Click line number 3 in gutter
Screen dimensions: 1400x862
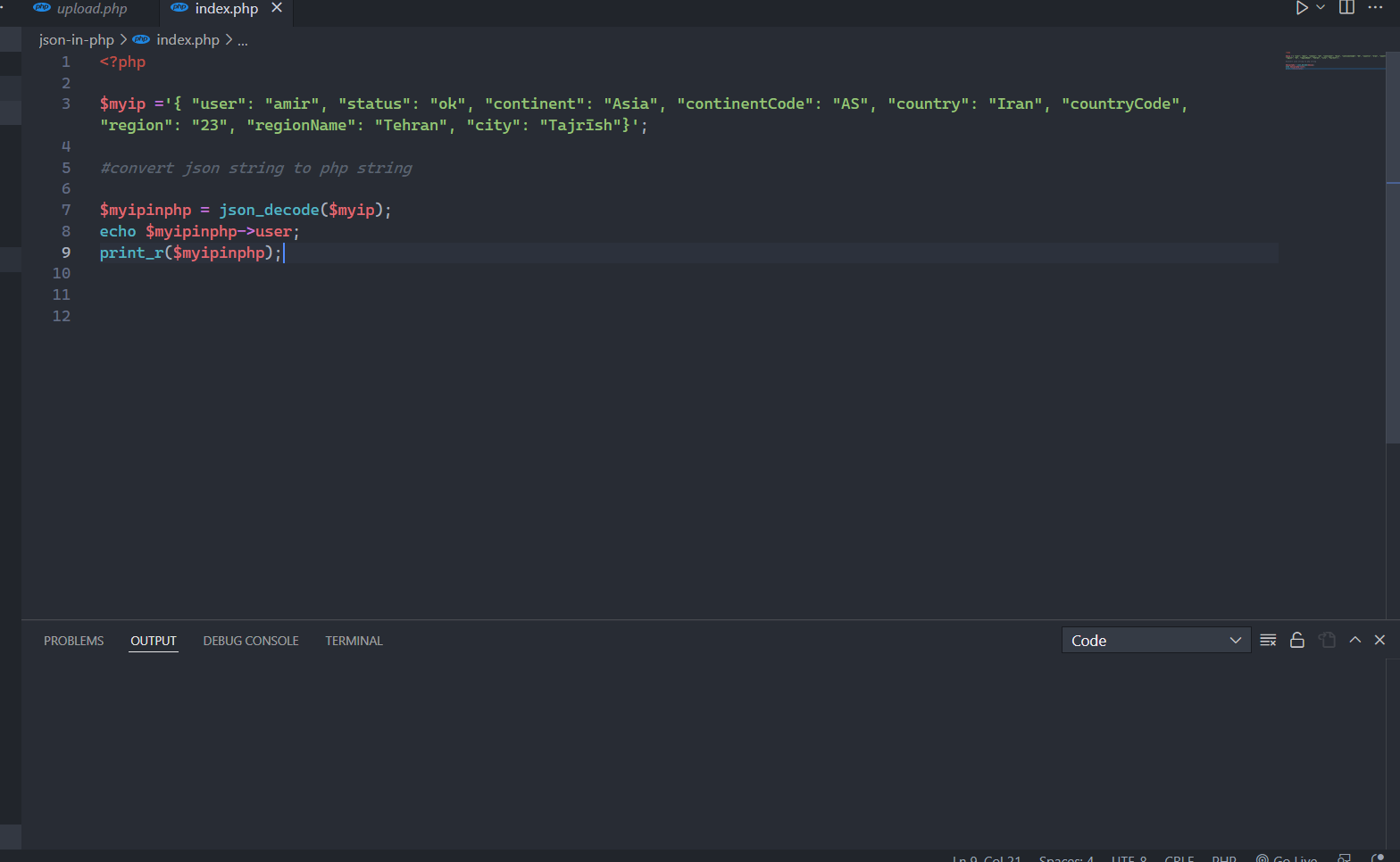point(66,104)
